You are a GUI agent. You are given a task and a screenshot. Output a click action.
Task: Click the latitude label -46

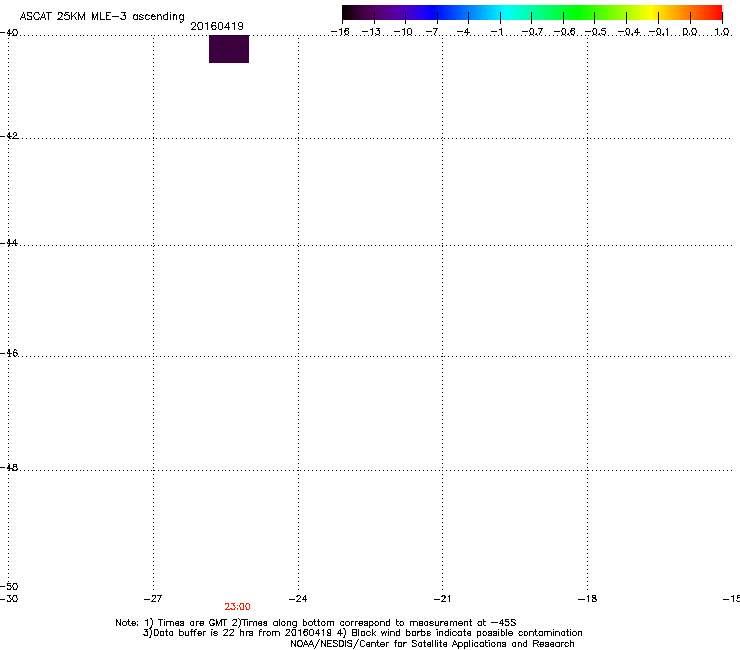9,353
